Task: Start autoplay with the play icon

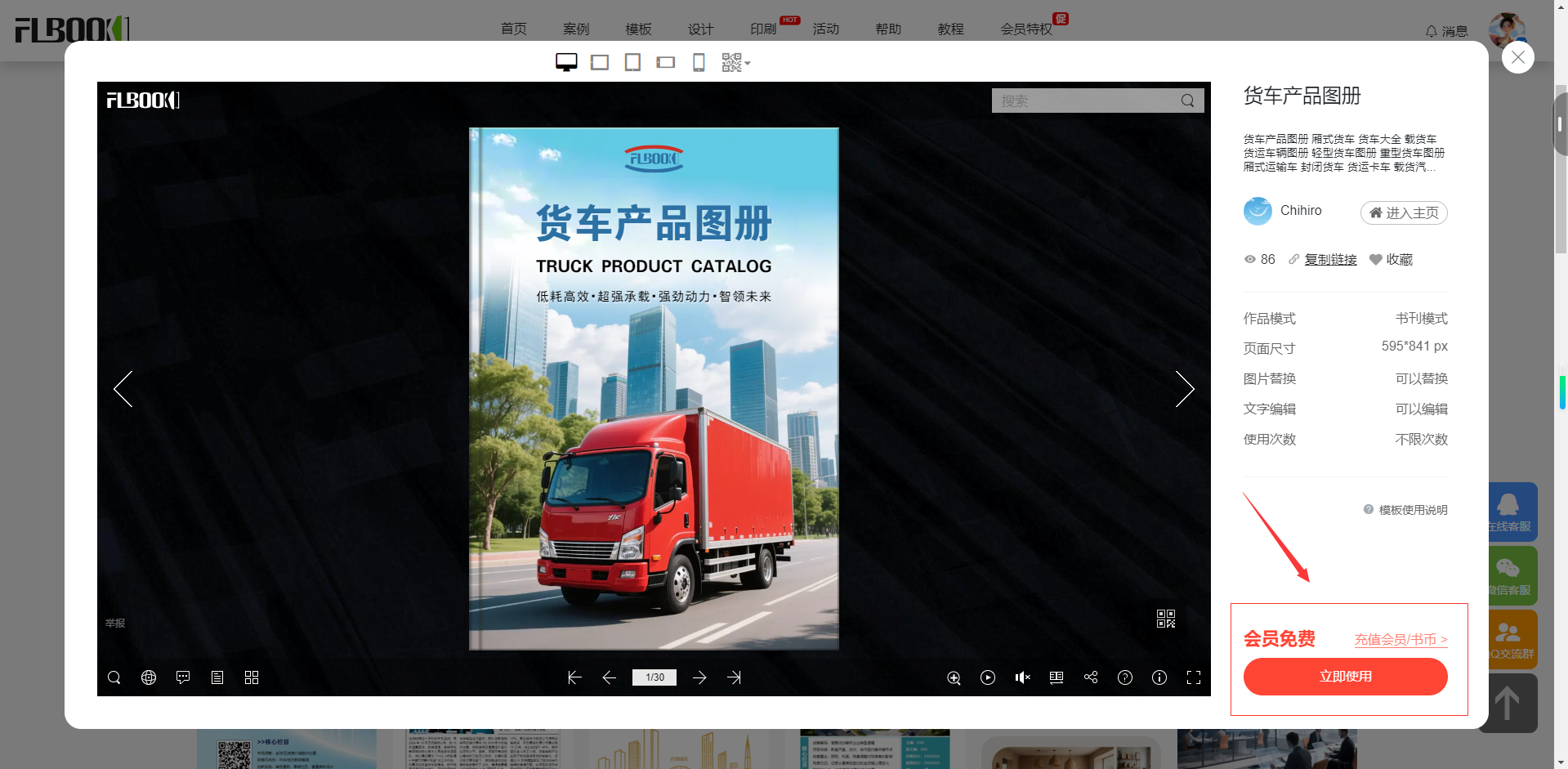Action: 988,677
